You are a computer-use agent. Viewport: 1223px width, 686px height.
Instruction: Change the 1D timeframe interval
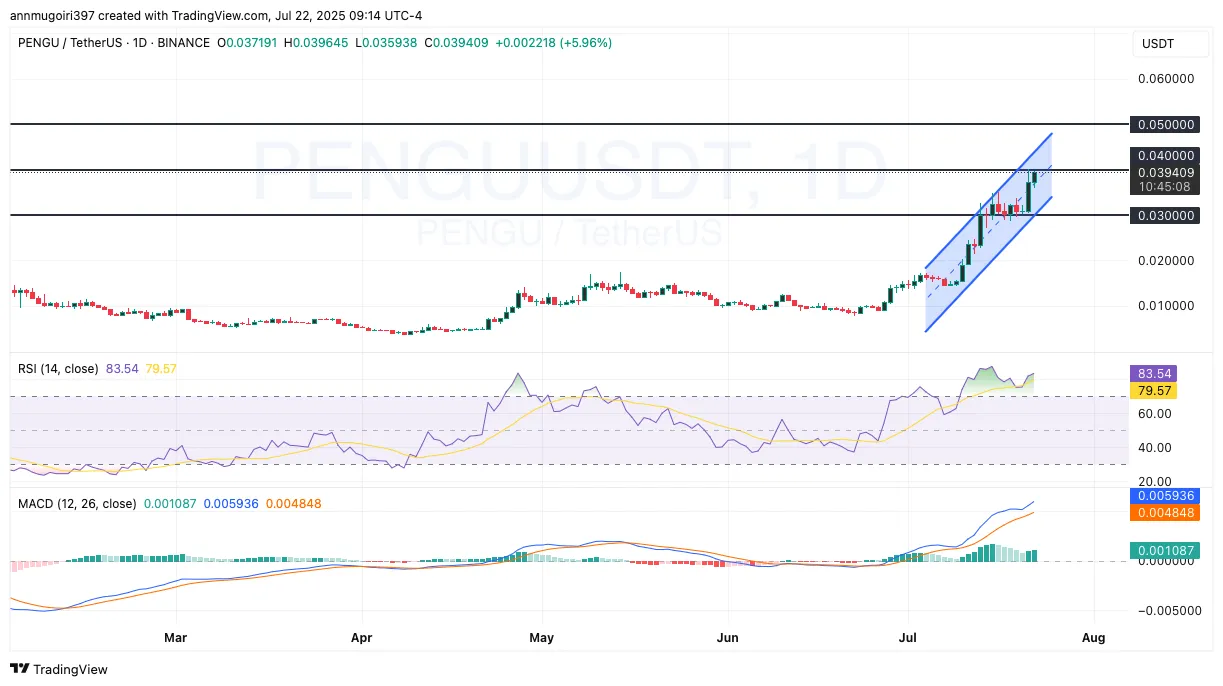139,43
